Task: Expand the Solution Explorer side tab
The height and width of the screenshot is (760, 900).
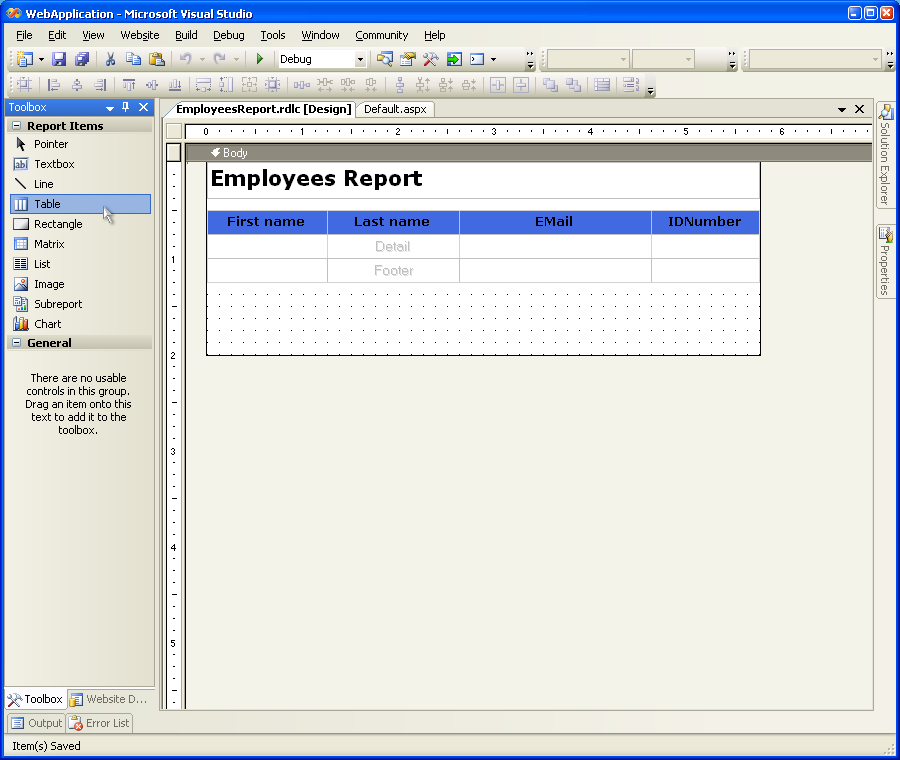Action: coord(885,155)
